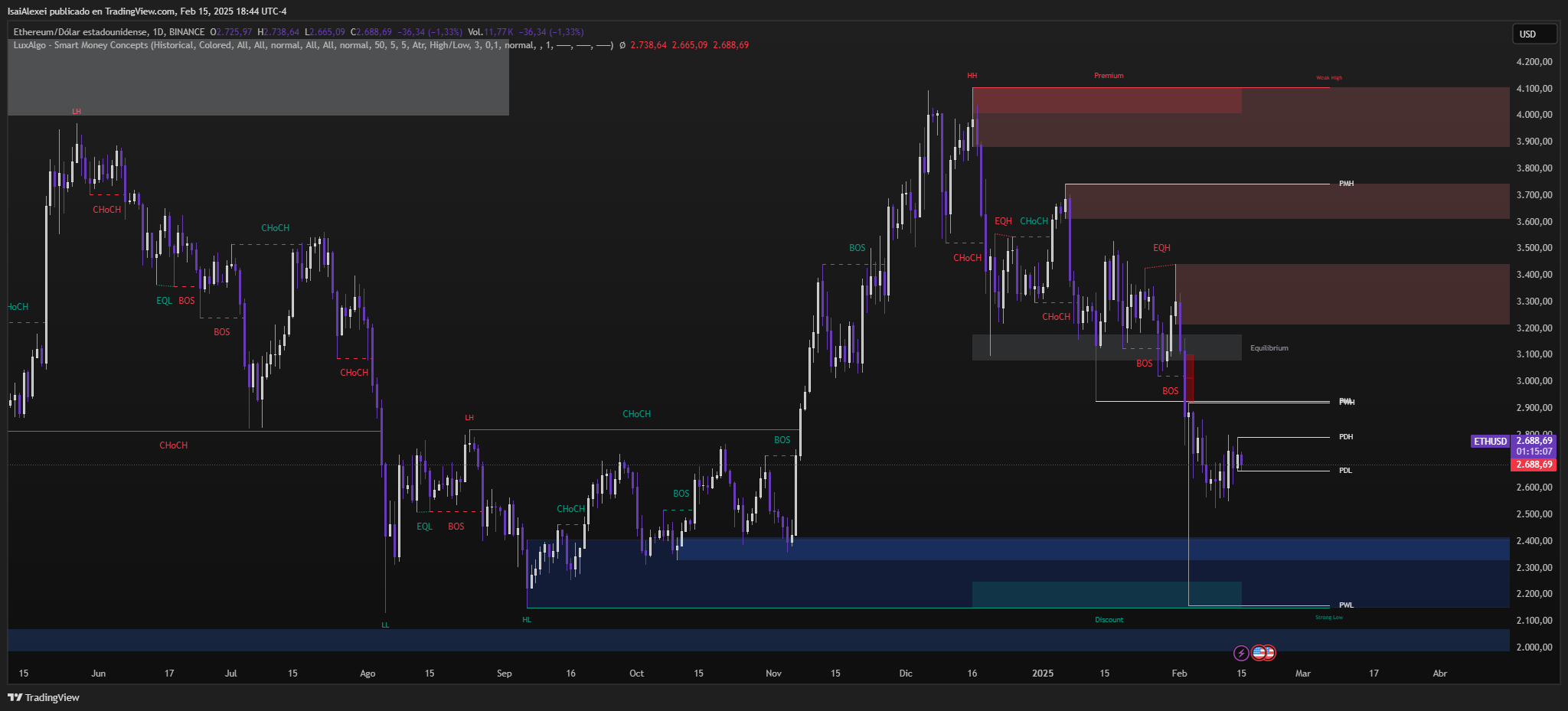Click the Dic date axis label
The width and height of the screenshot is (1568, 711).
(906, 673)
